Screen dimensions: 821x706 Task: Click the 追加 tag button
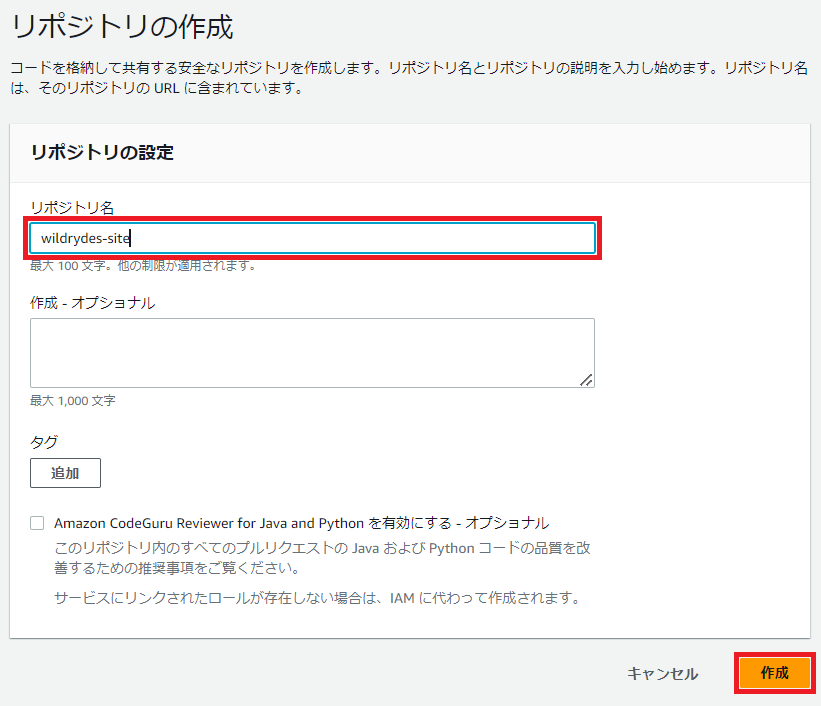[x=65, y=473]
